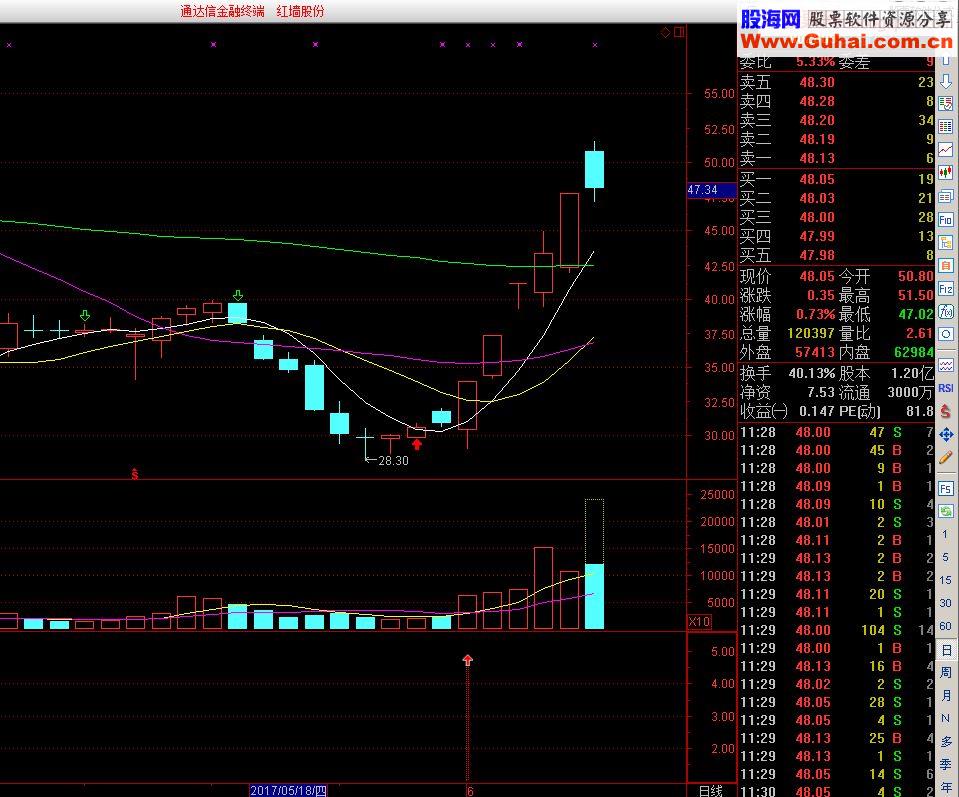The image size is (959, 797).
Task: Toggle the side panel icon at chart top-right
Action: pyautogui.click(x=679, y=32)
